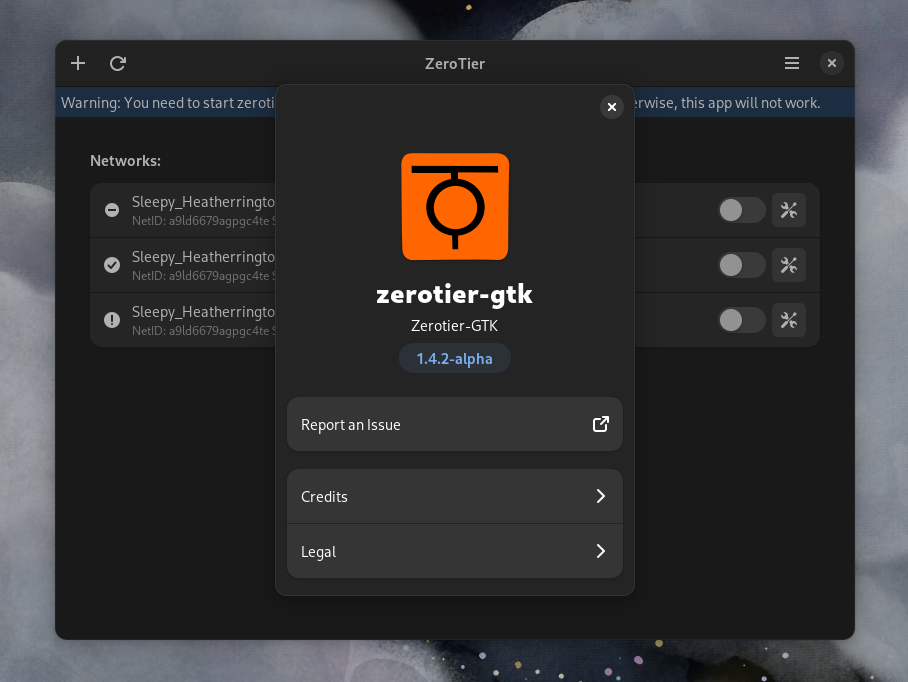This screenshot has height=682, width=908.
Task: Click the warning banner text about starting zerotier
Action: (x=168, y=103)
